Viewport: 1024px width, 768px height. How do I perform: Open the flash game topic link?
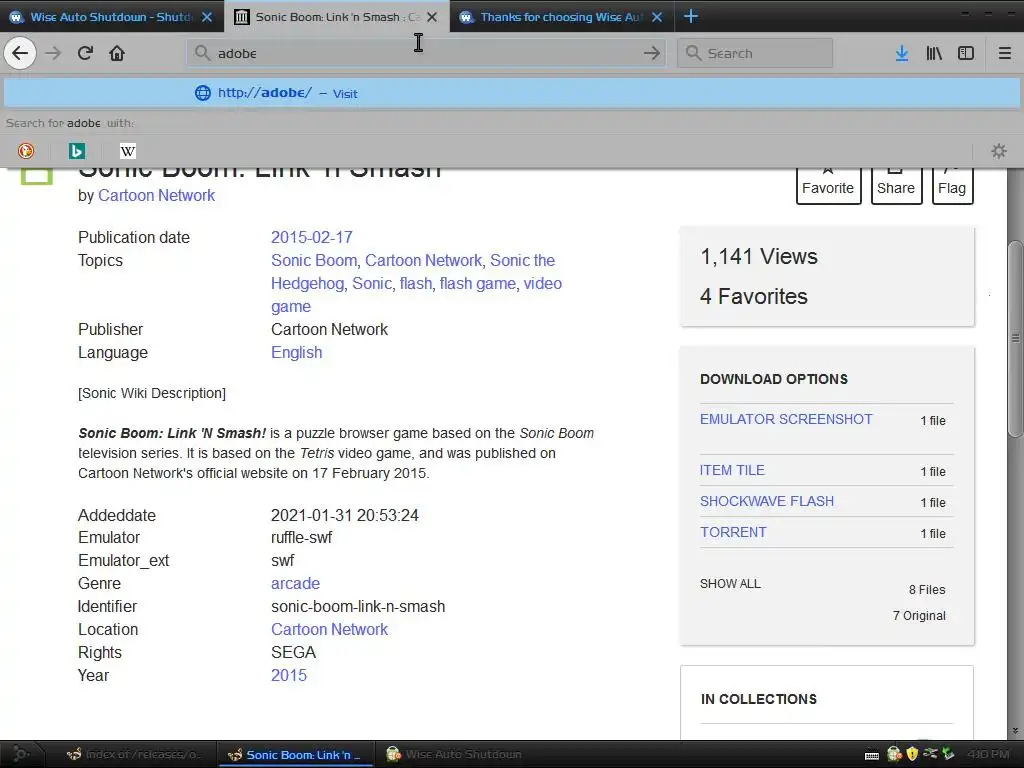click(477, 283)
